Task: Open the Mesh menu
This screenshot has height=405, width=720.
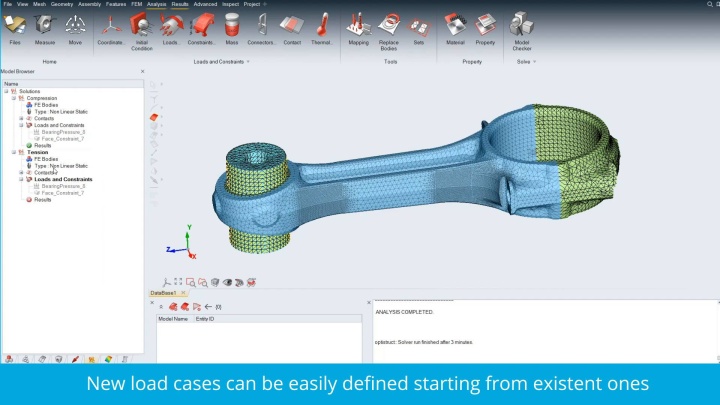Action: pos(39,4)
